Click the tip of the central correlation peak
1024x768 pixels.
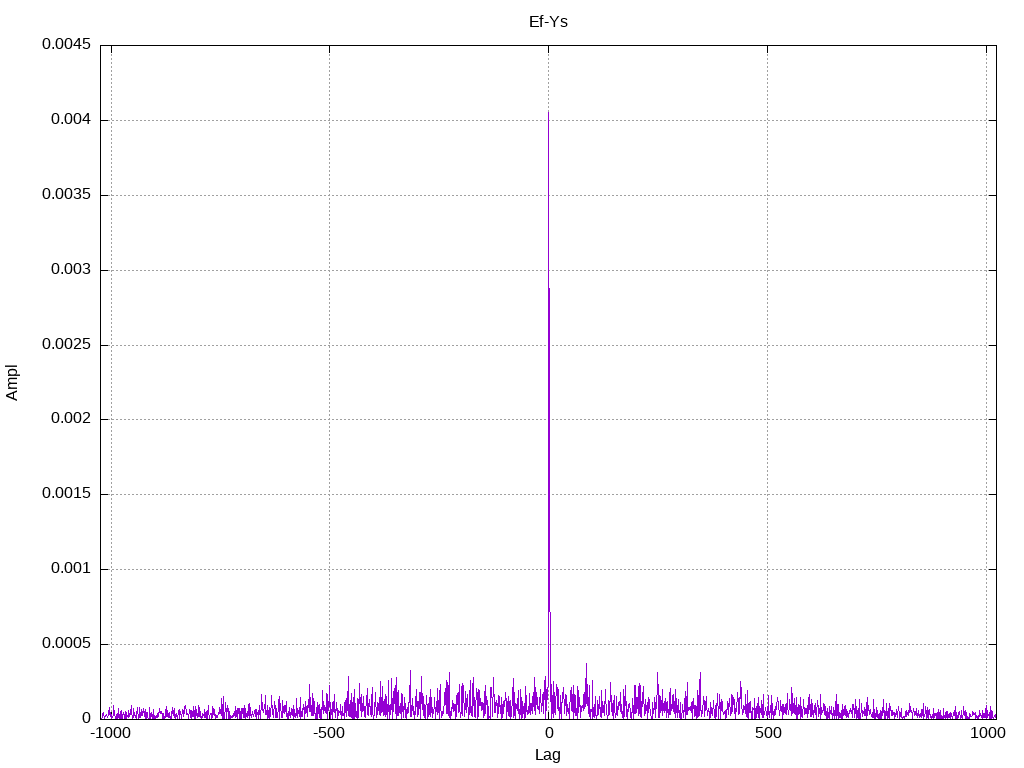tap(548, 112)
